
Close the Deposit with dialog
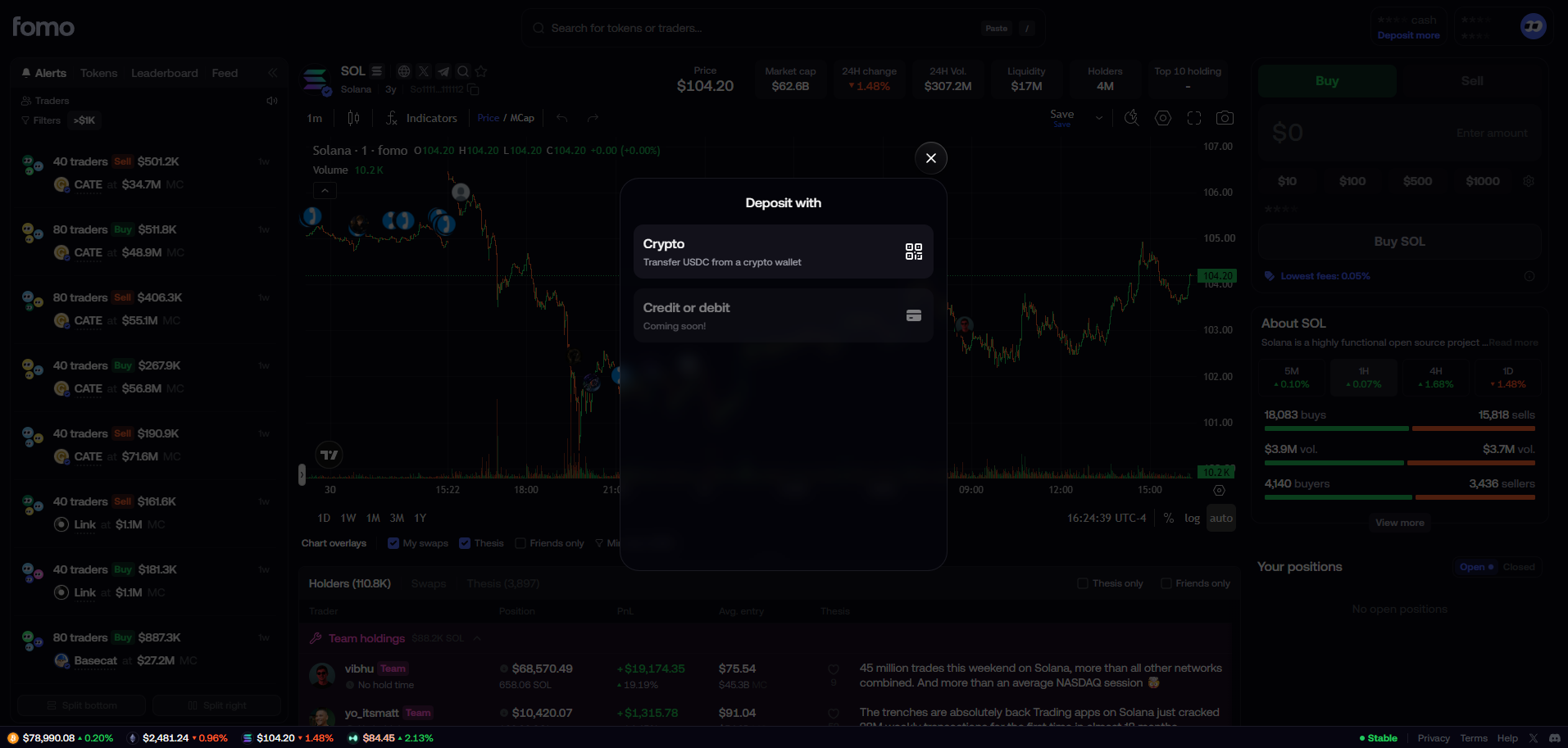[930, 158]
